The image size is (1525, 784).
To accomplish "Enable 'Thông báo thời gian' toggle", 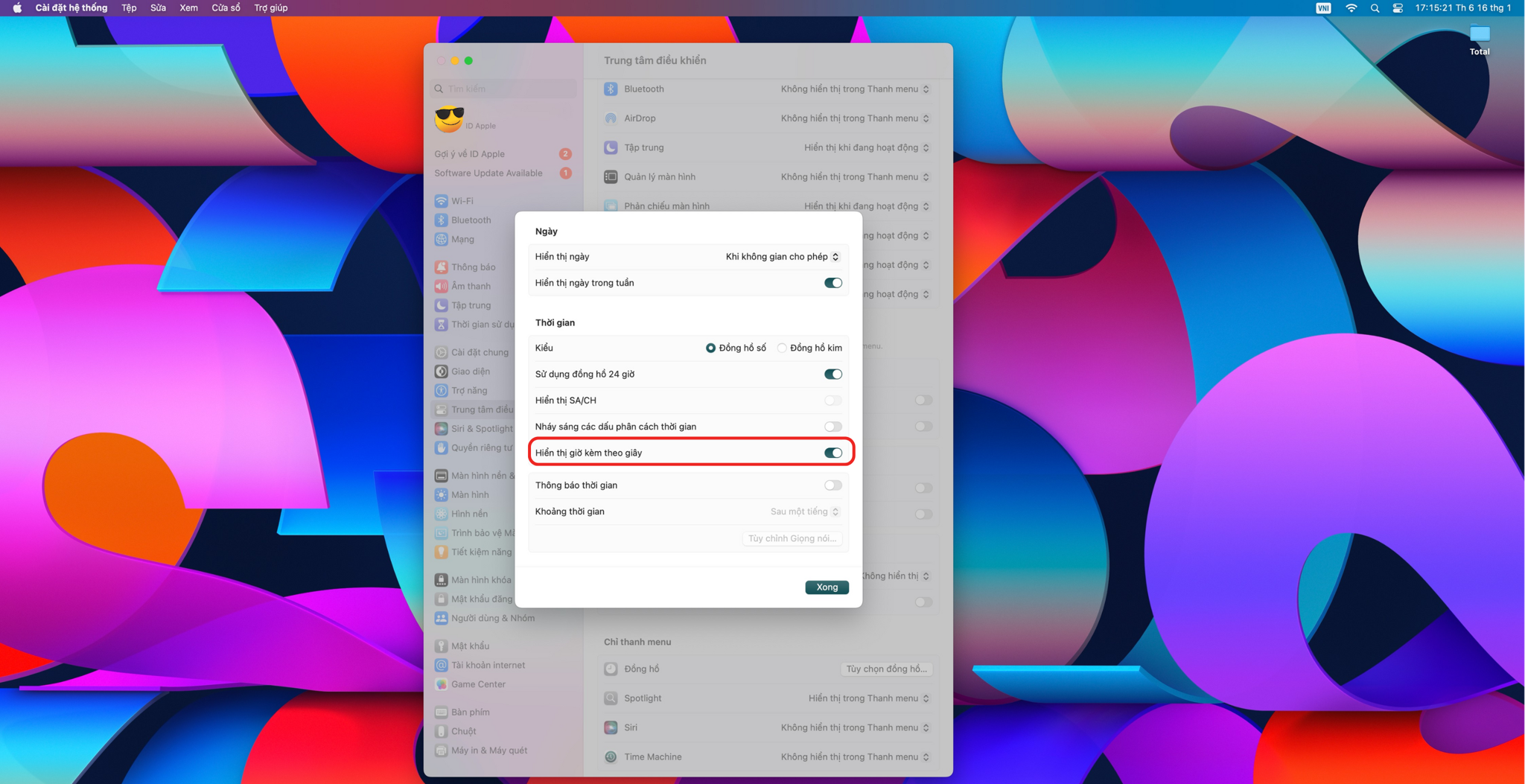I will 832,485.
